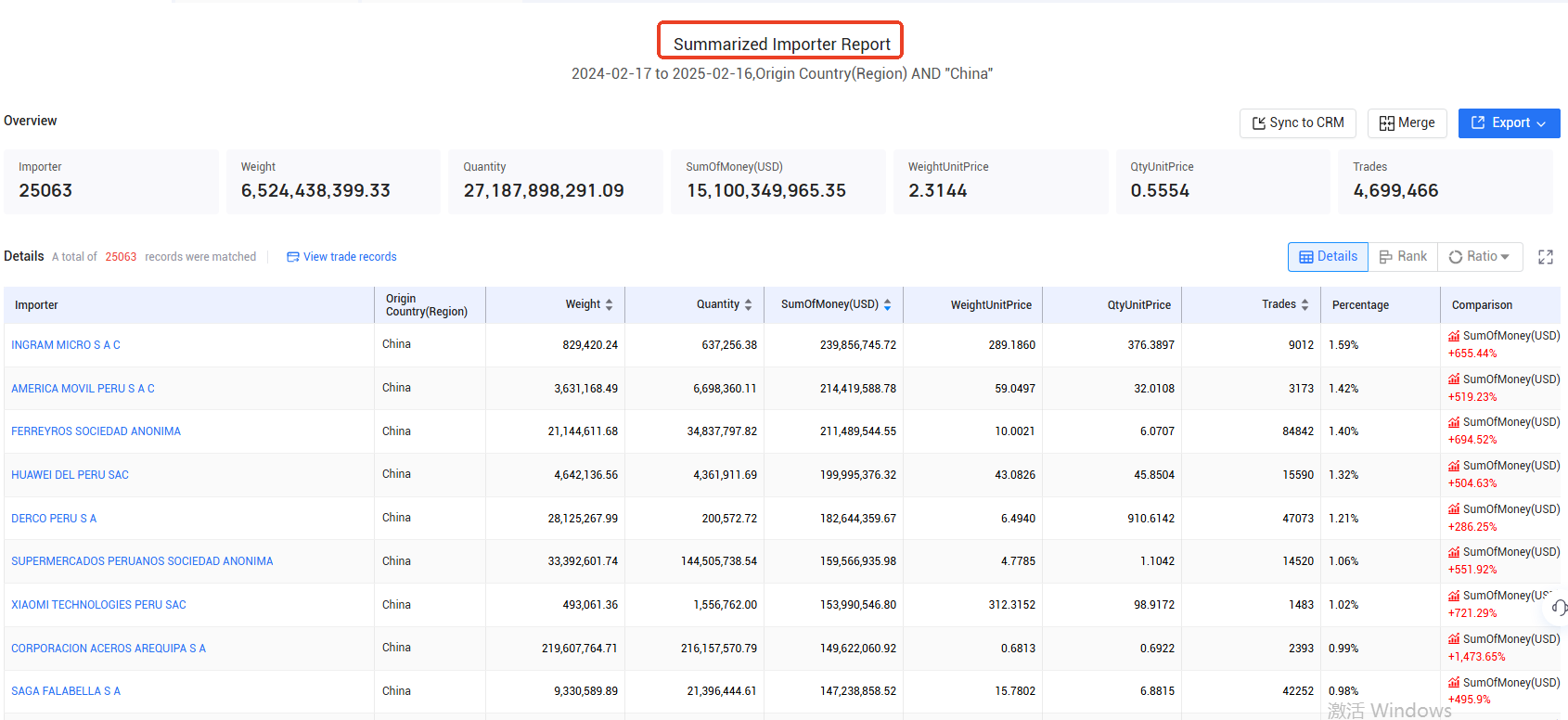Select the Weight overview value 6,524,438,399.33

(315, 191)
